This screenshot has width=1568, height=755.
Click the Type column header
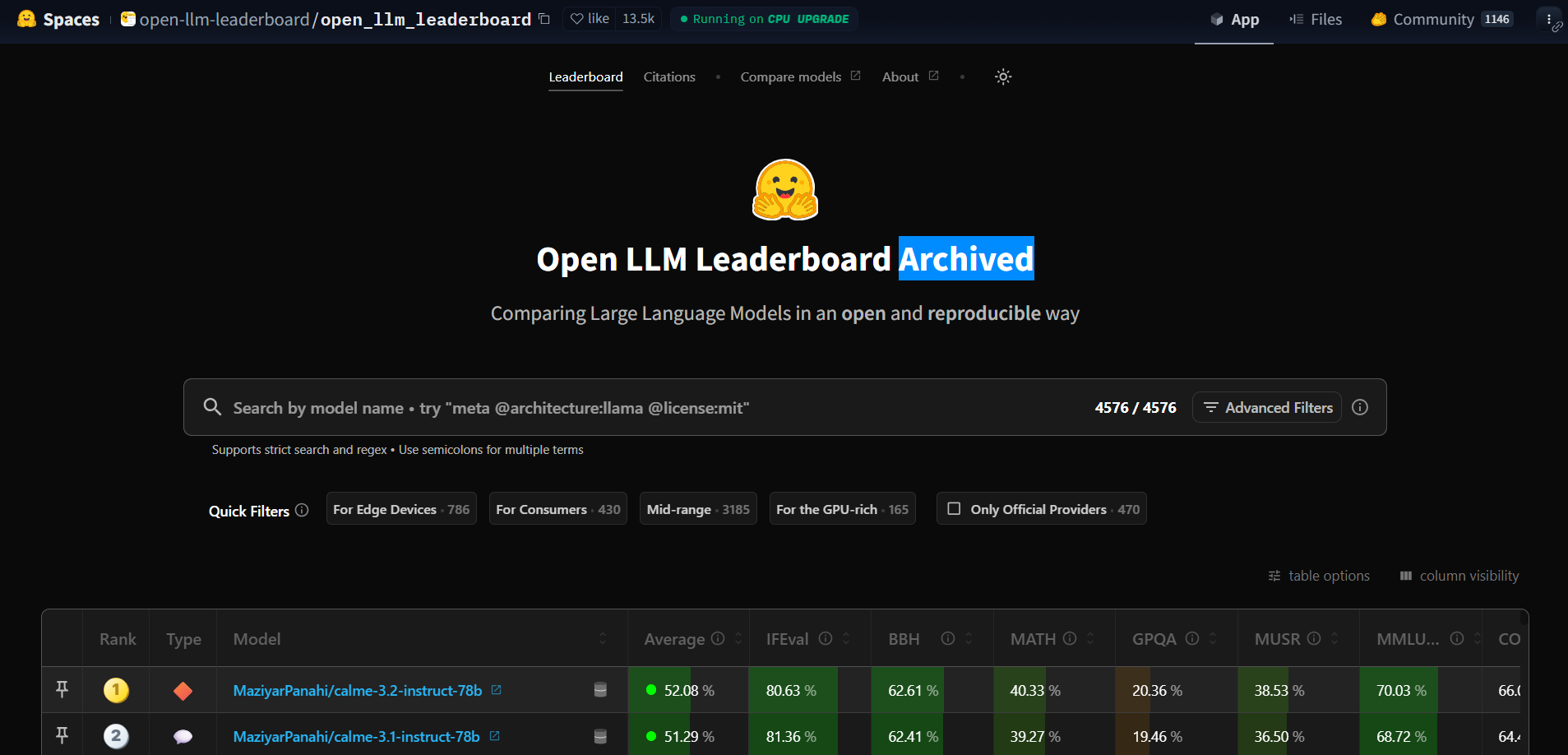click(183, 639)
